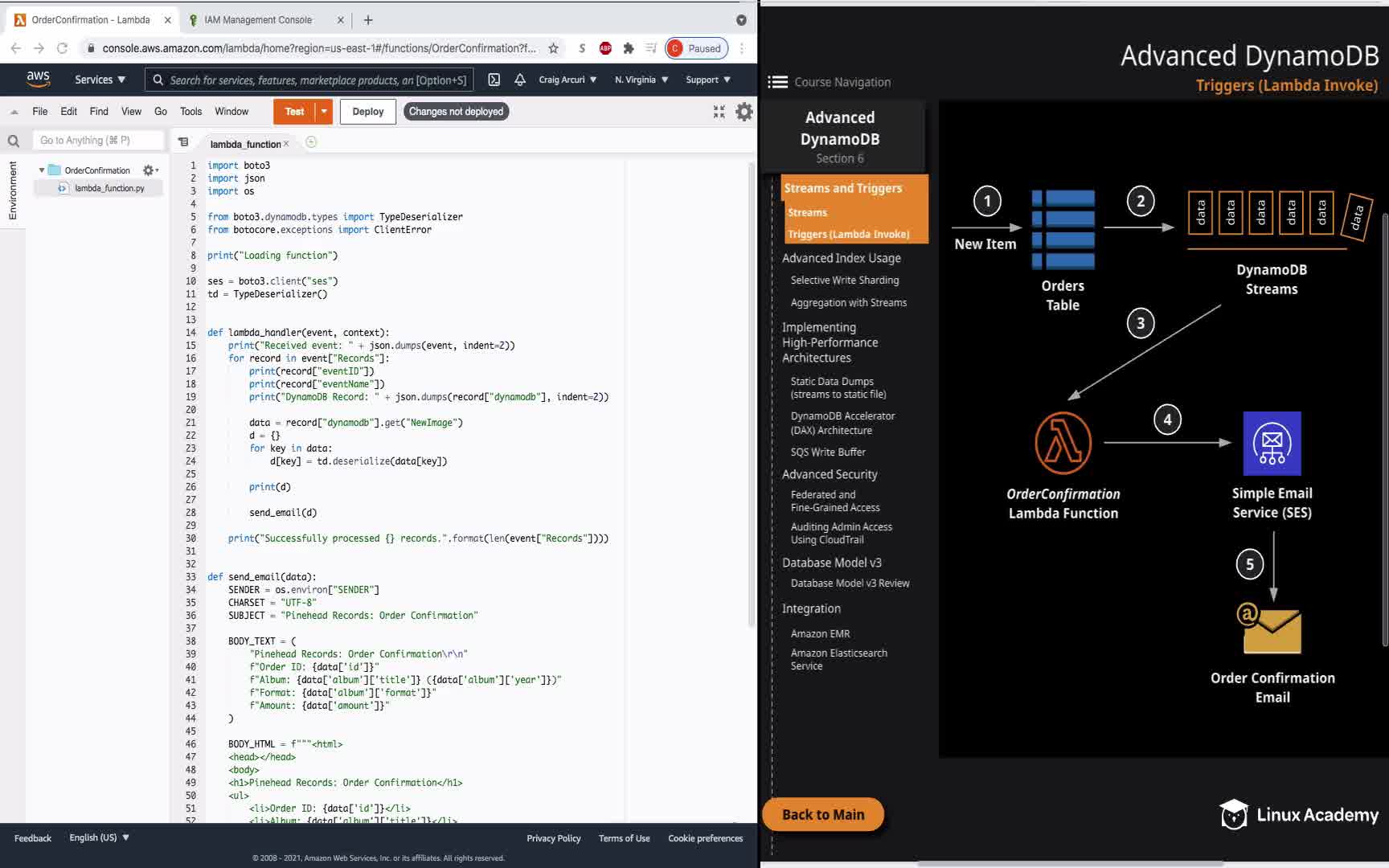Viewport: 1389px width, 868px height.
Task: Click the browser address bar
Action: tap(319, 48)
